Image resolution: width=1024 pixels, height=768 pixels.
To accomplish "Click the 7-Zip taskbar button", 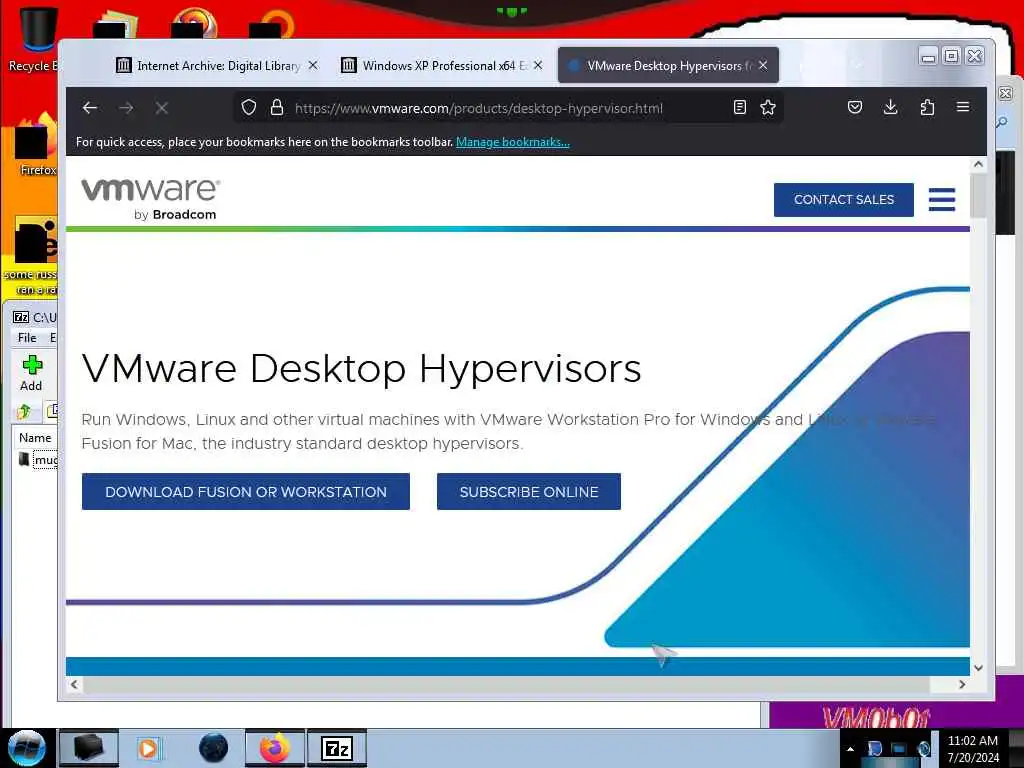I will 337,748.
